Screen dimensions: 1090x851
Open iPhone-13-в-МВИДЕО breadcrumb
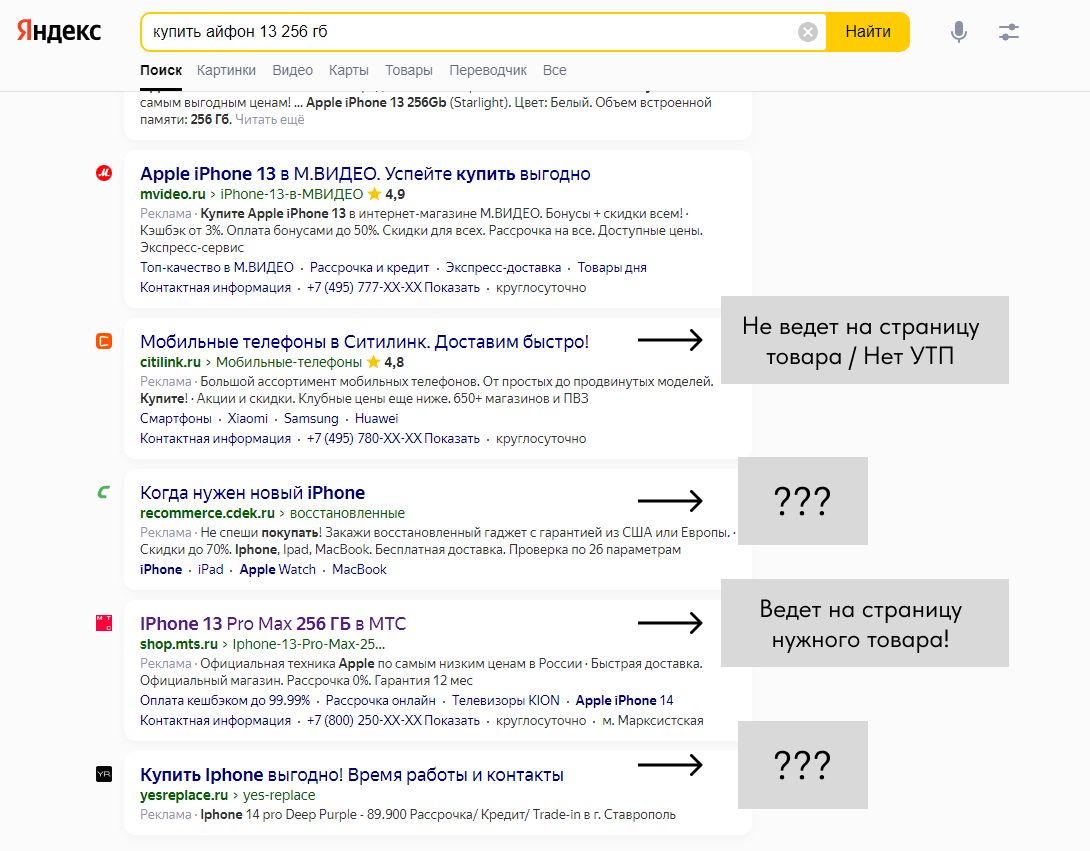click(x=292, y=194)
